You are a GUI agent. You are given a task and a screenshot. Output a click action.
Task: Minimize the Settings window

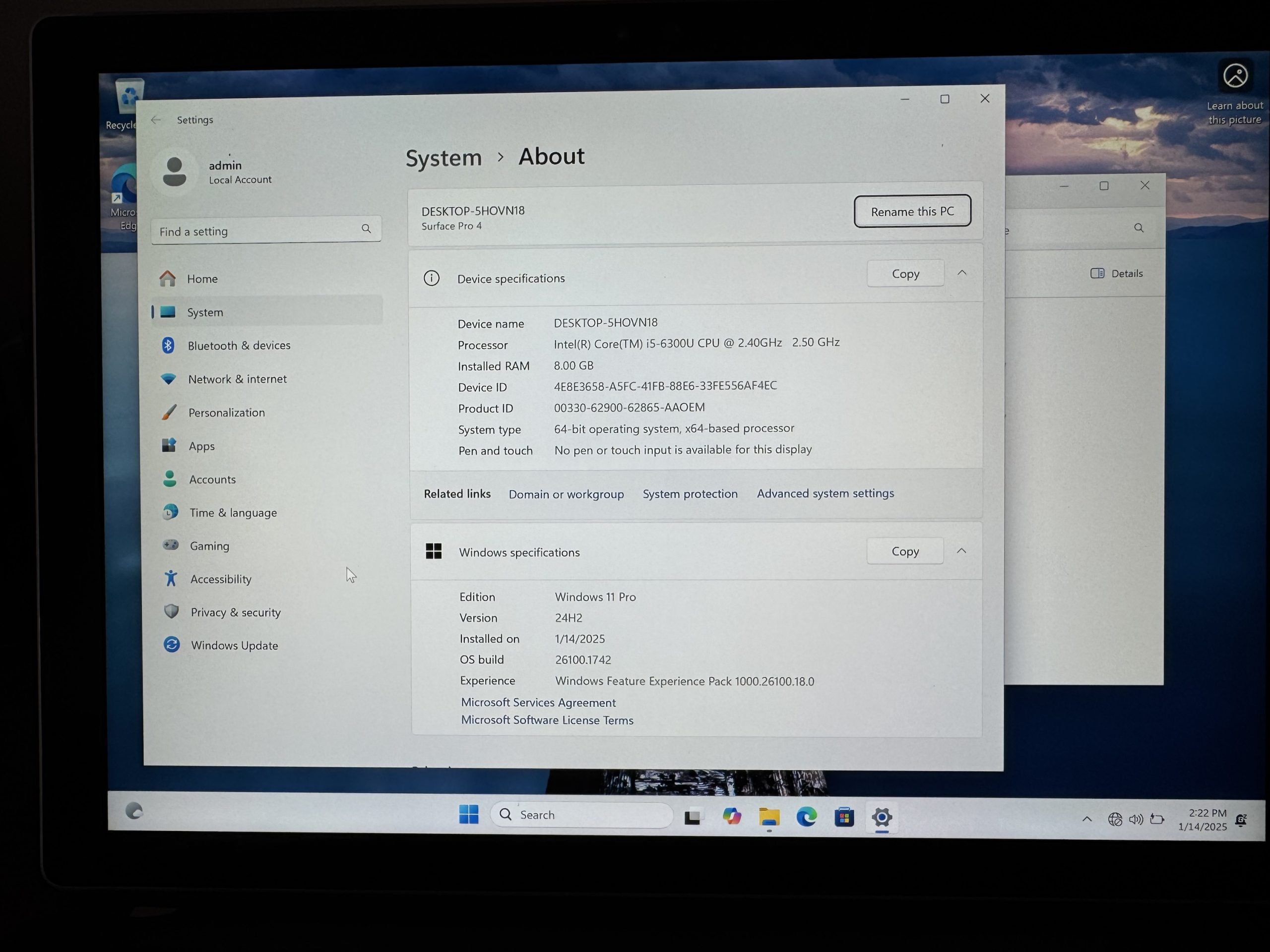click(905, 99)
